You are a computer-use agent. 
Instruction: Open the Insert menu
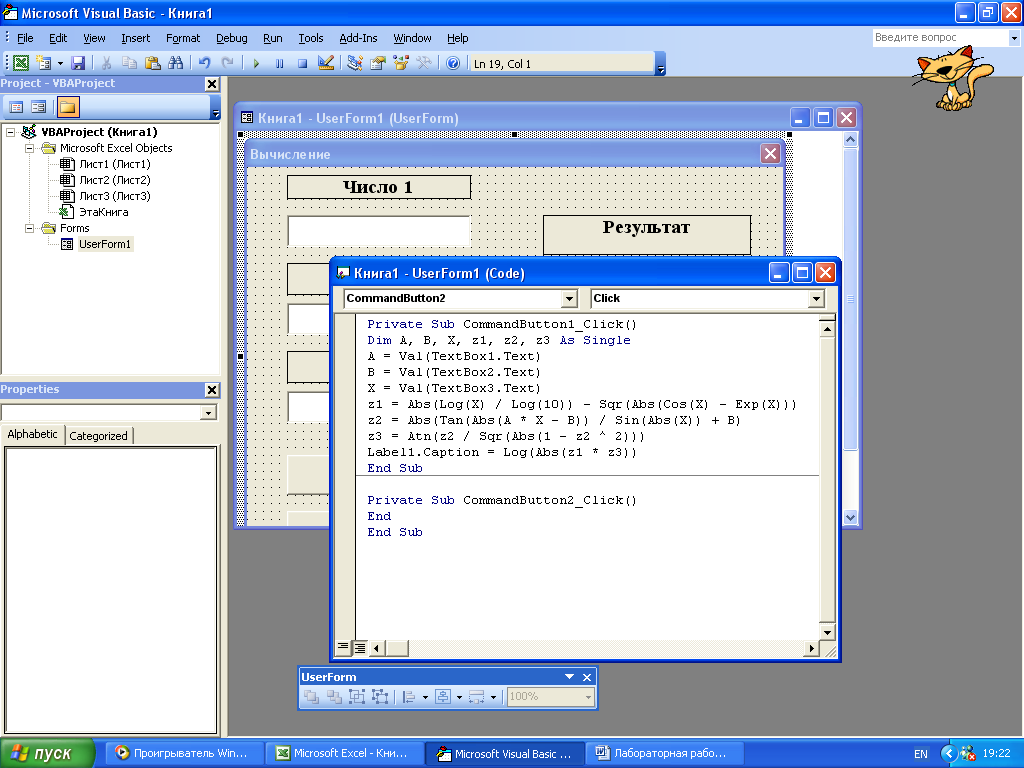click(135, 38)
